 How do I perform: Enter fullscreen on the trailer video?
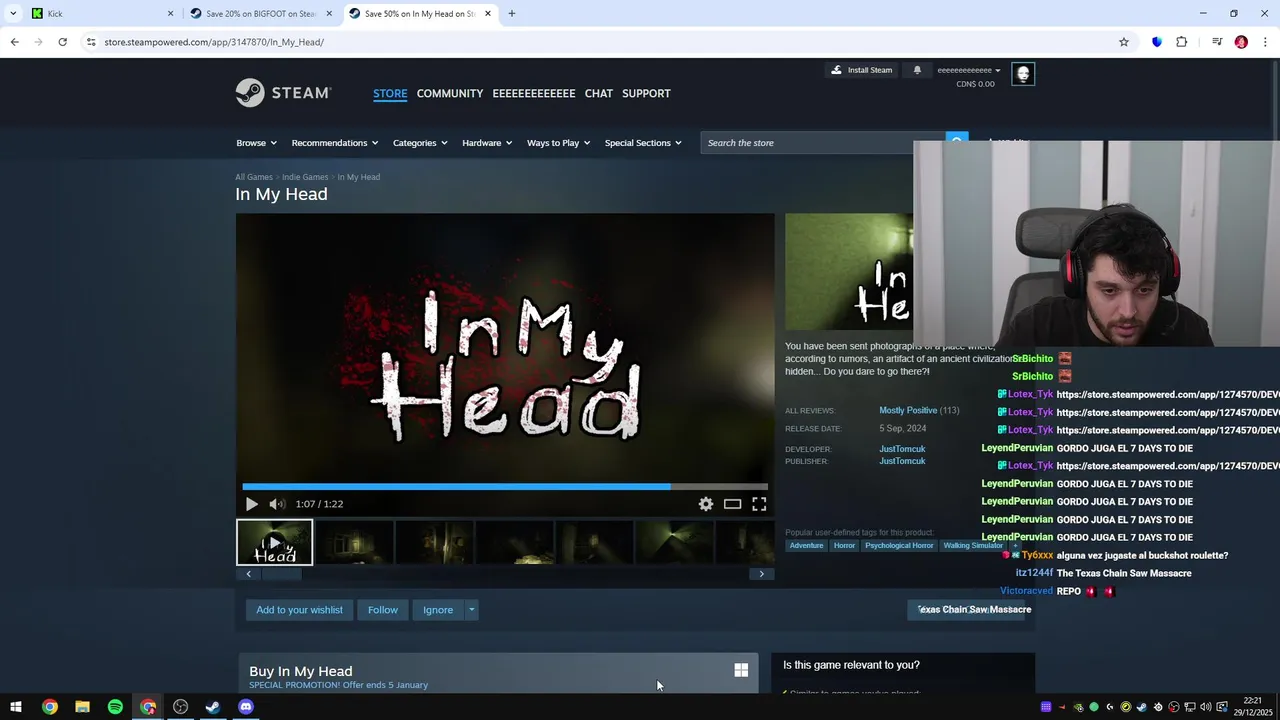[x=759, y=504]
